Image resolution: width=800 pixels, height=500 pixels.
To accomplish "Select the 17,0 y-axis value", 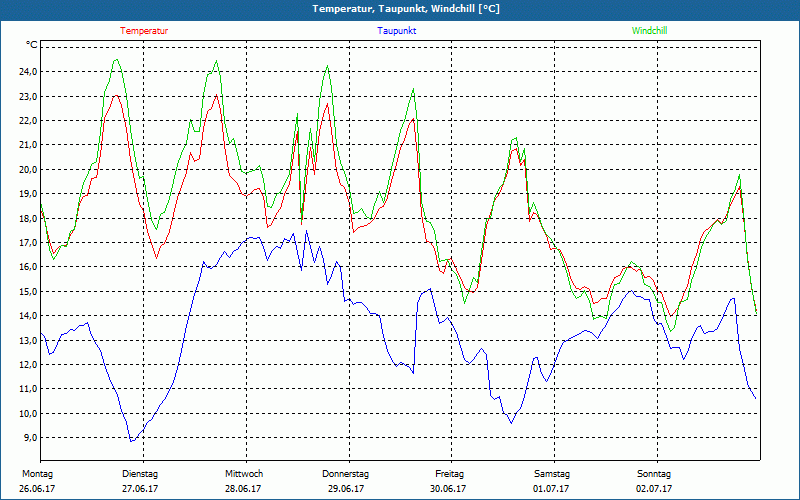I will [28, 243].
